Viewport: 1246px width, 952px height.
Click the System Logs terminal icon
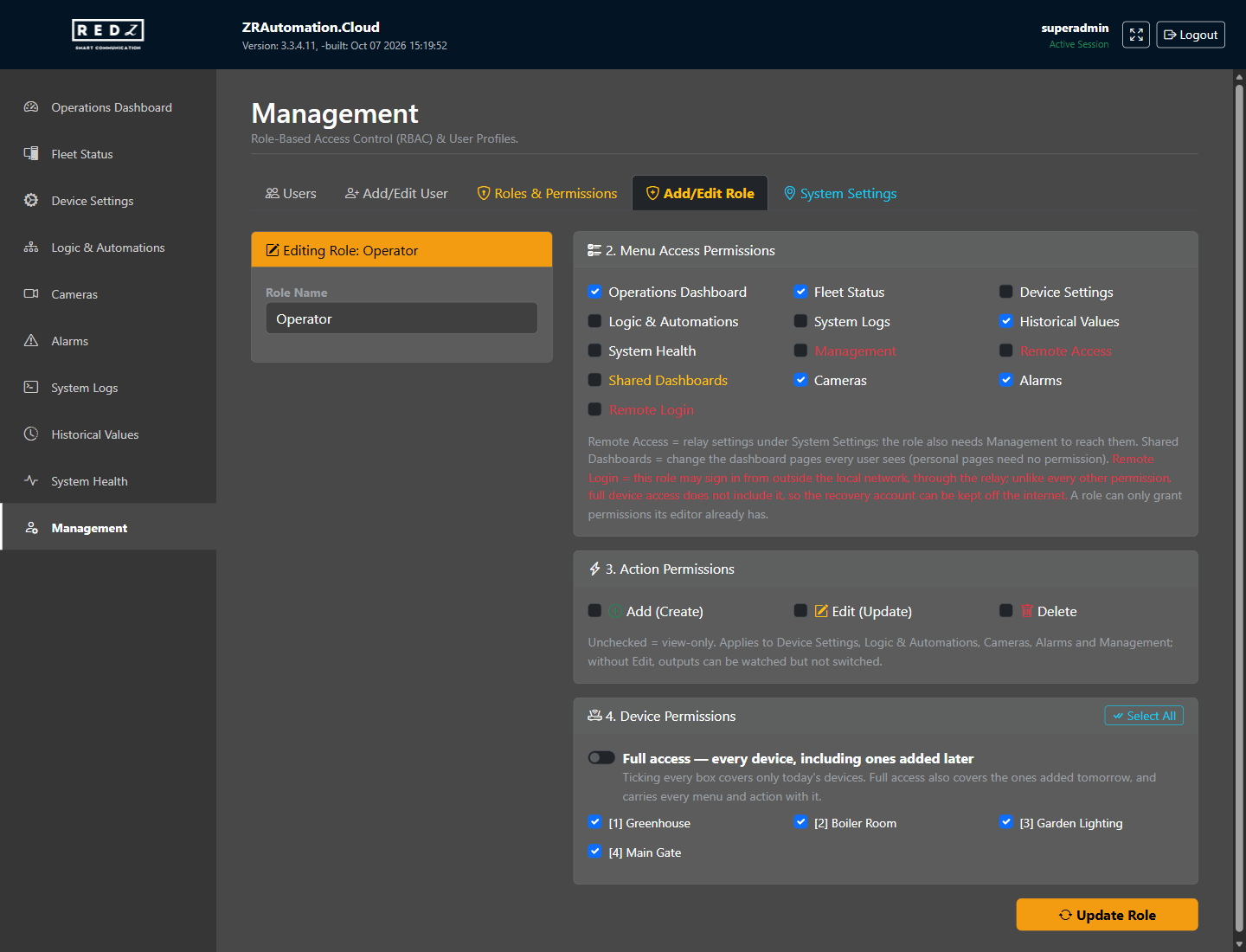click(x=31, y=388)
